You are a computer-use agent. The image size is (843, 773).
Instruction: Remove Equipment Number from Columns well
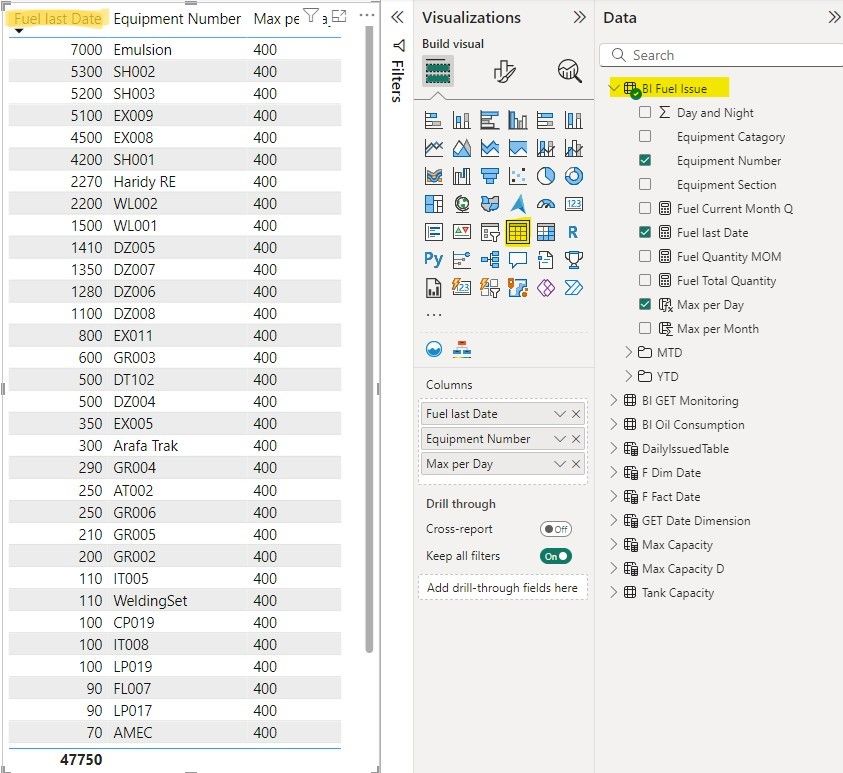pos(576,439)
